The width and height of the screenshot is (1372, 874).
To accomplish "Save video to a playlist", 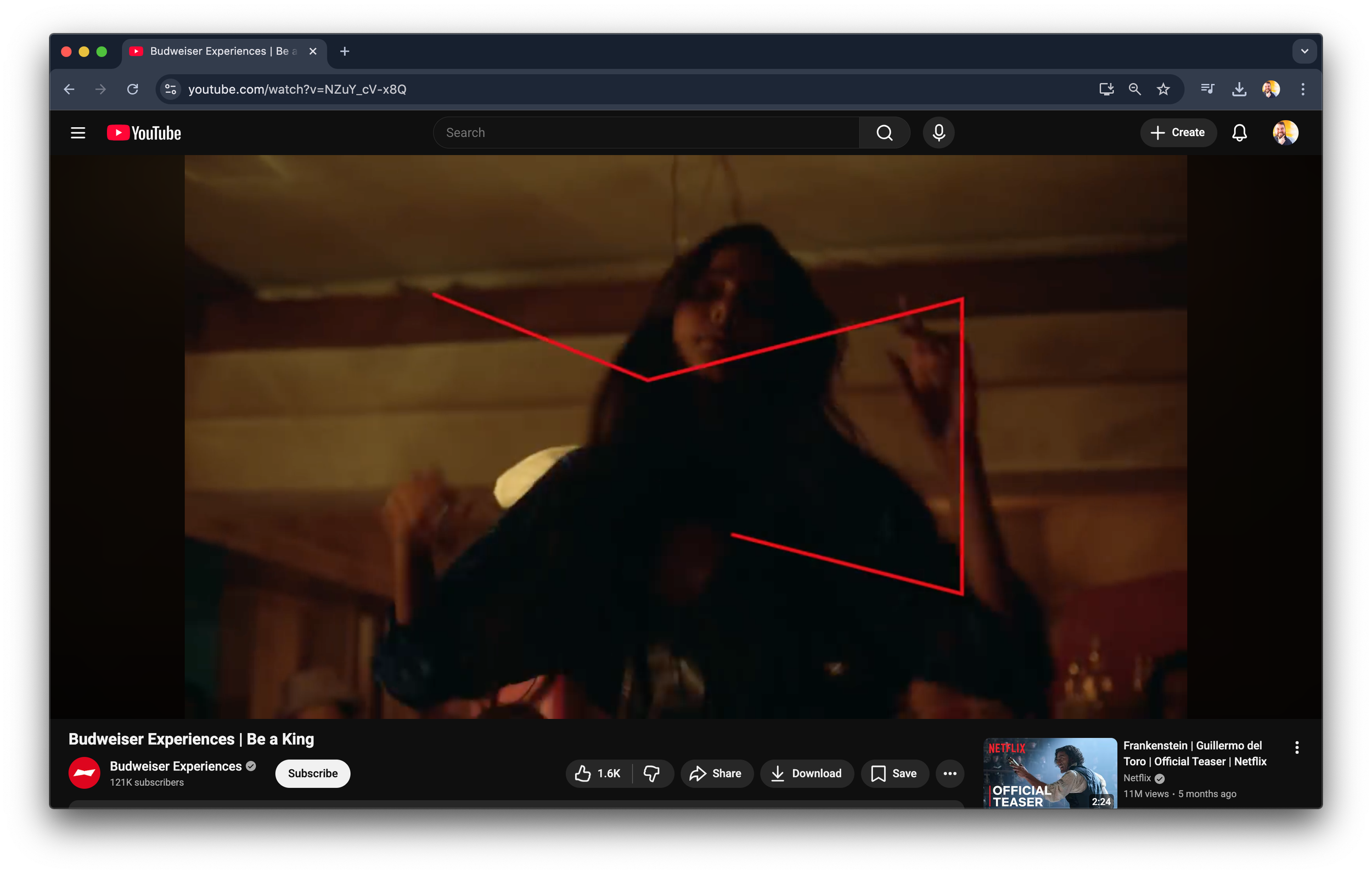I will pos(894,773).
